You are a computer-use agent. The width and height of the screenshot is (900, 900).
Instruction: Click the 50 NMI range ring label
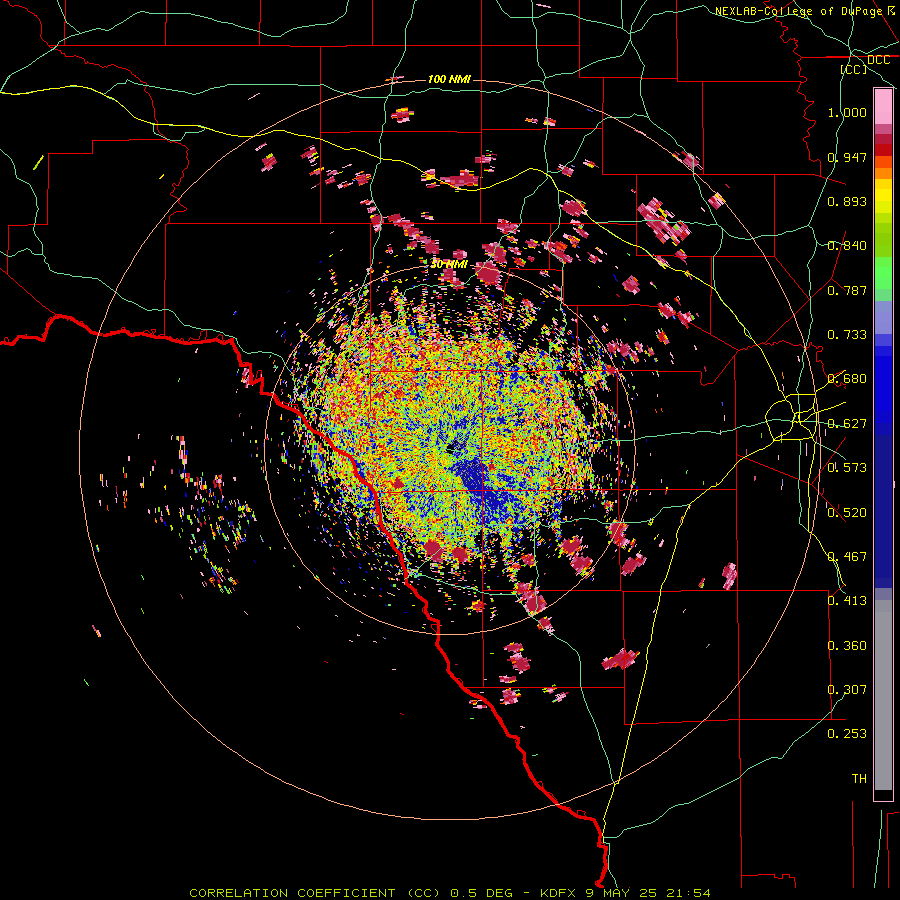coord(449,265)
